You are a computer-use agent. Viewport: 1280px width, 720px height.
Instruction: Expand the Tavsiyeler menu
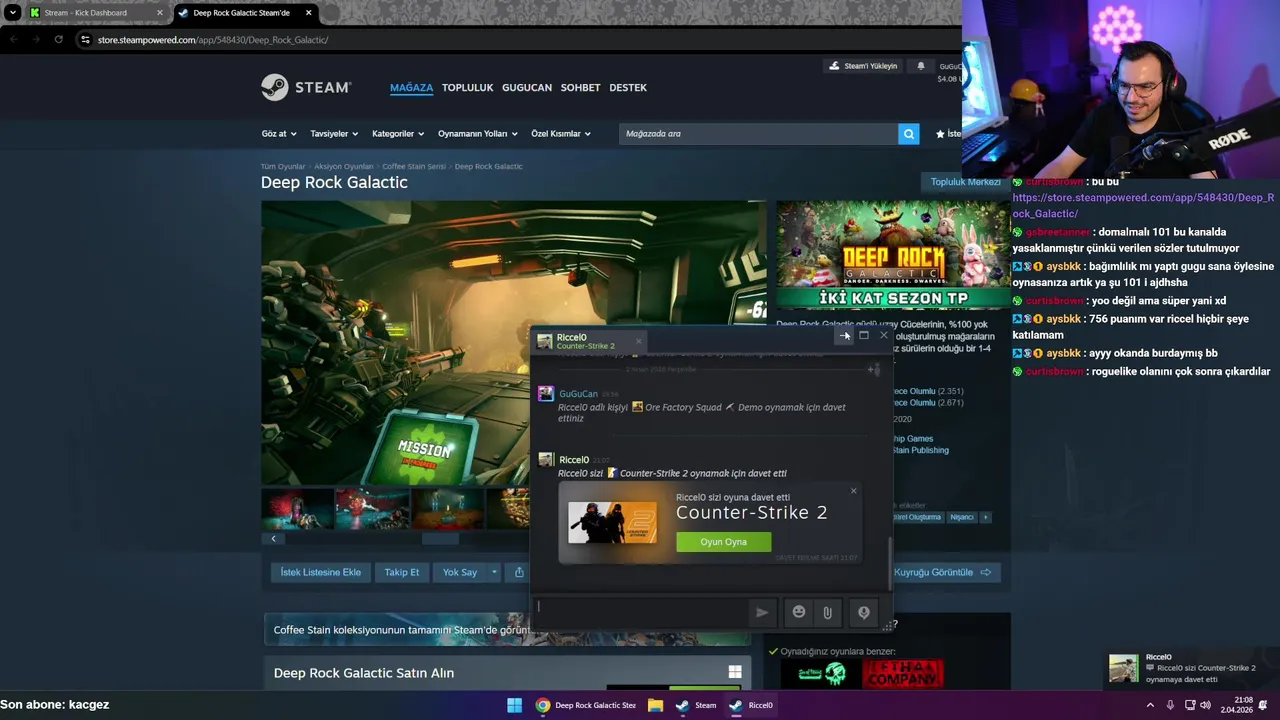pyautogui.click(x=334, y=133)
